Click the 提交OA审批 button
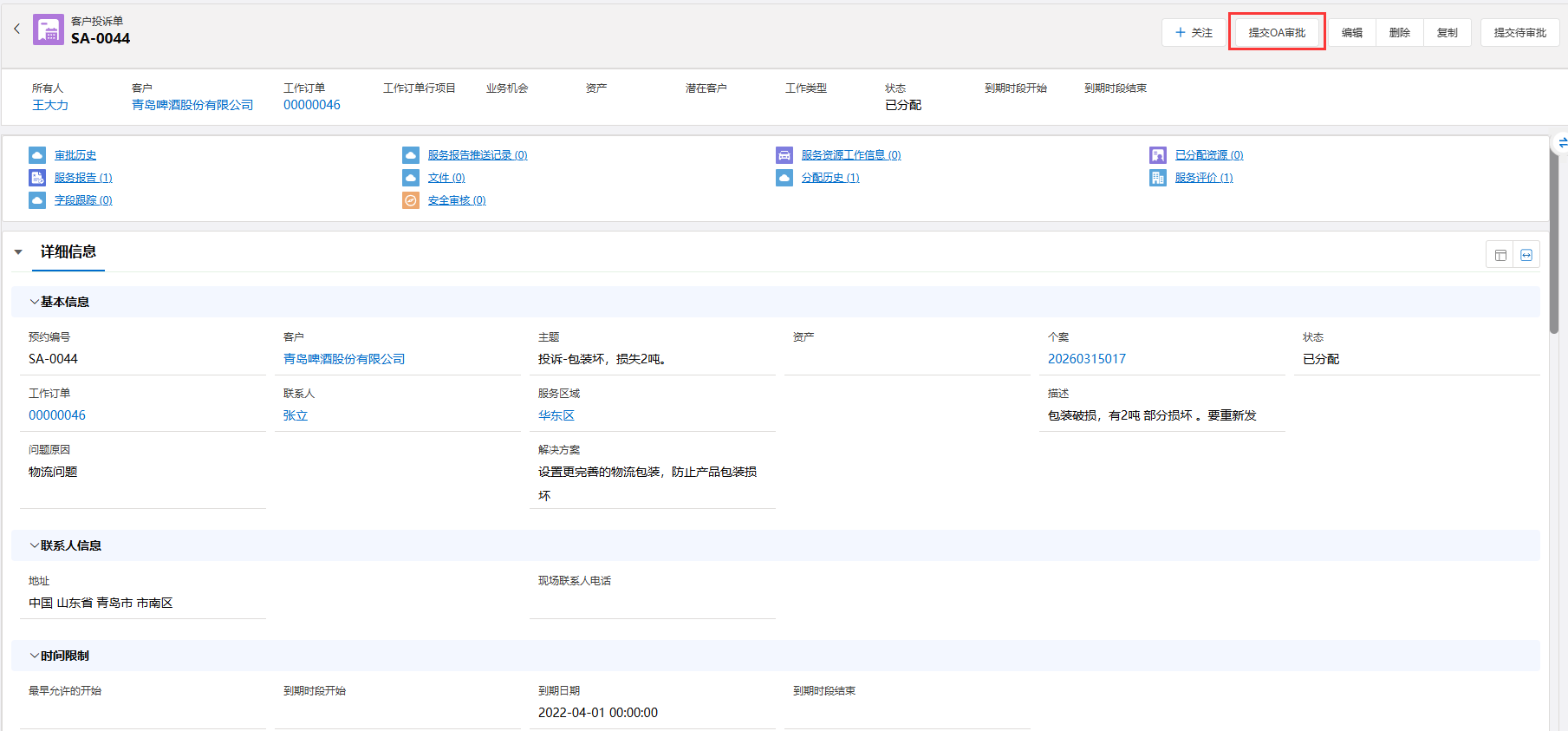The width and height of the screenshot is (1568, 731). [x=1277, y=32]
